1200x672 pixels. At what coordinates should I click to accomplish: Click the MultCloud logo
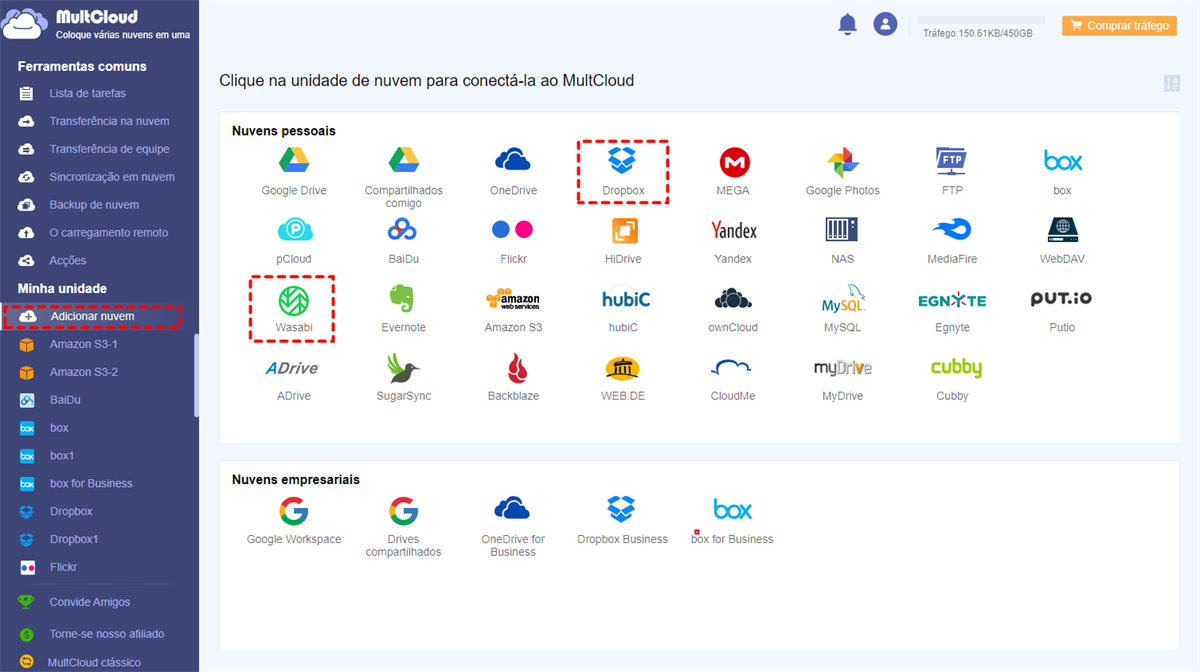pos(97,25)
